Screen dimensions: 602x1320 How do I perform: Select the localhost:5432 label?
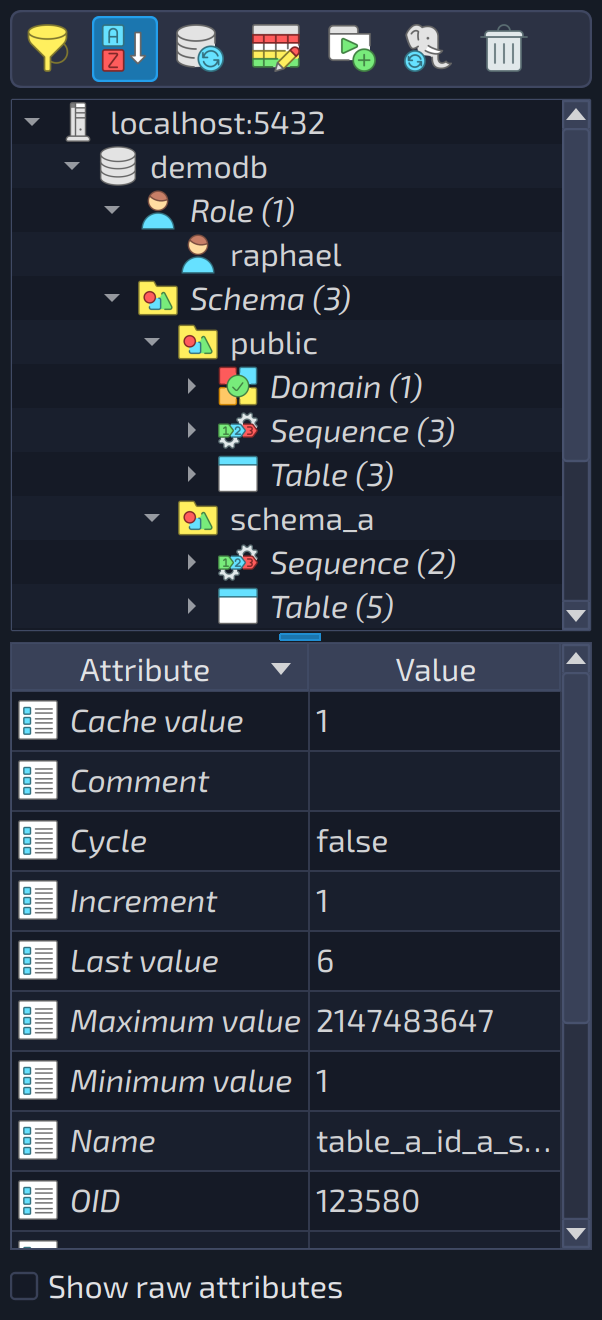click(x=218, y=123)
